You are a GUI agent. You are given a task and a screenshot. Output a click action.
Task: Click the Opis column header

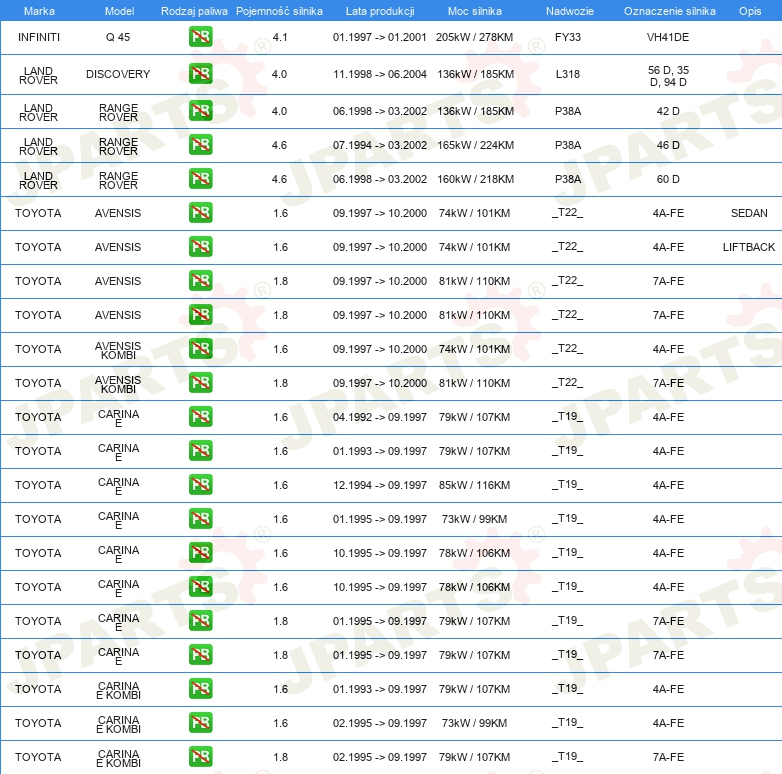coord(750,11)
